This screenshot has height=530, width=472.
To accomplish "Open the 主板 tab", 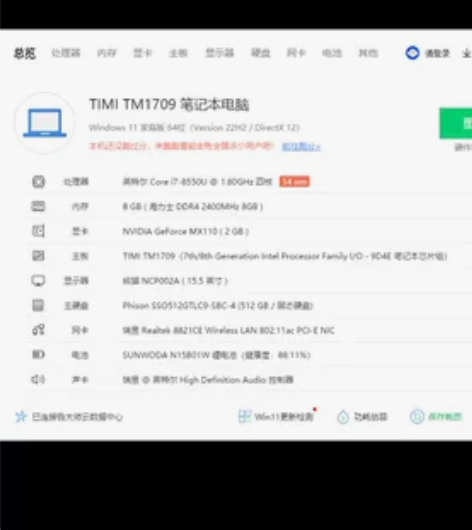I will (x=178, y=53).
